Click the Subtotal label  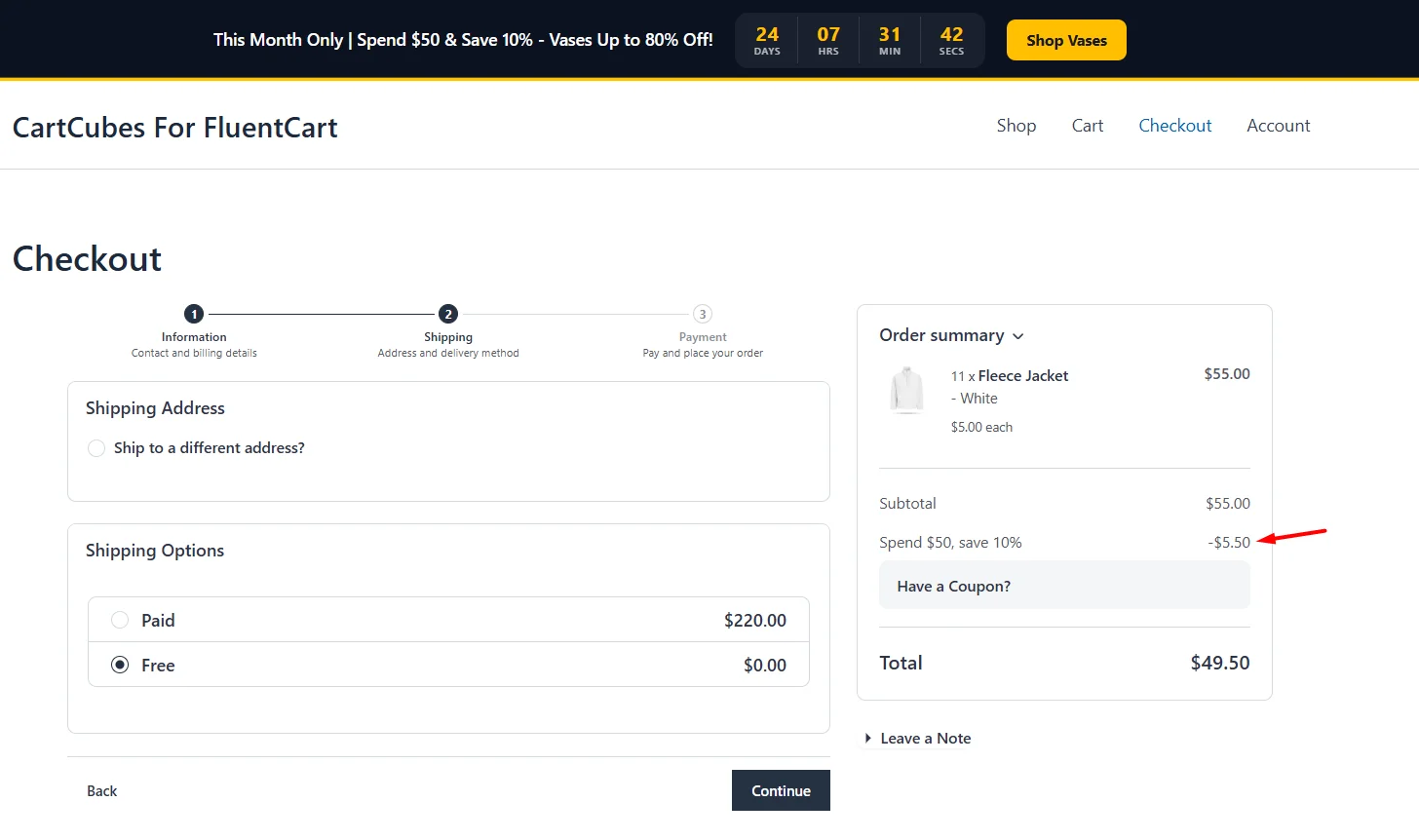[907, 504]
